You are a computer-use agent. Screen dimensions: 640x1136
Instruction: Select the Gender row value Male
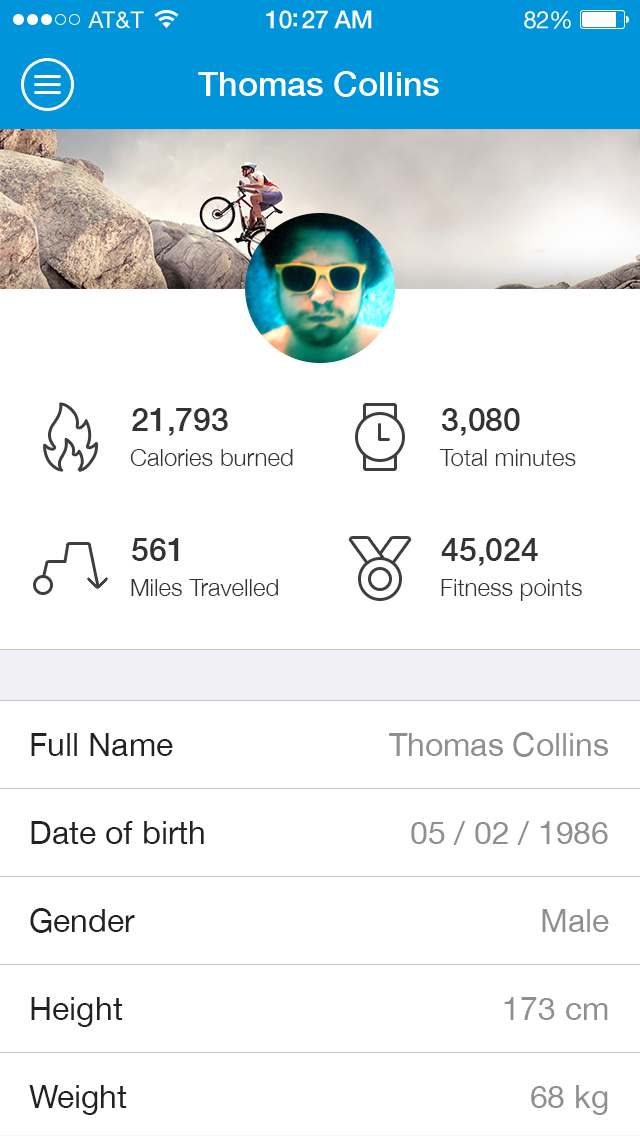(574, 921)
